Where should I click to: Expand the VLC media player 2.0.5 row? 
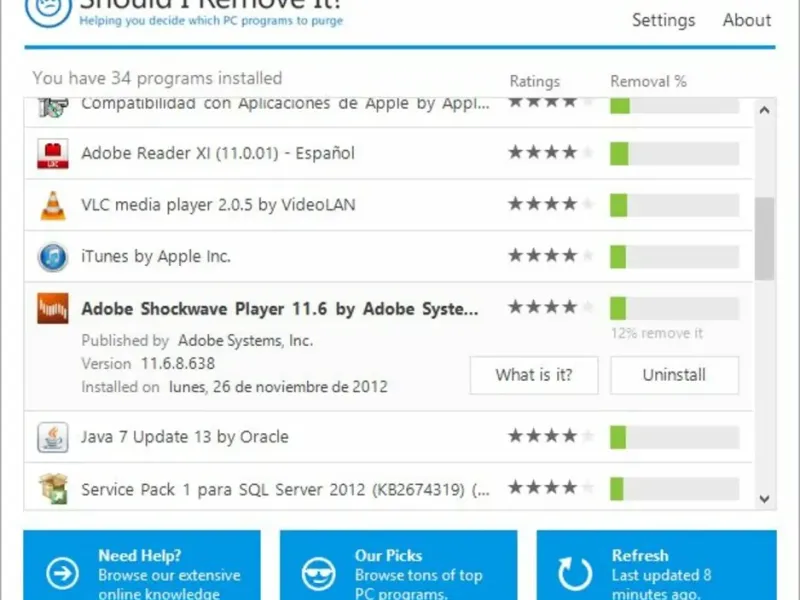pyautogui.click(x=389, y=205)
